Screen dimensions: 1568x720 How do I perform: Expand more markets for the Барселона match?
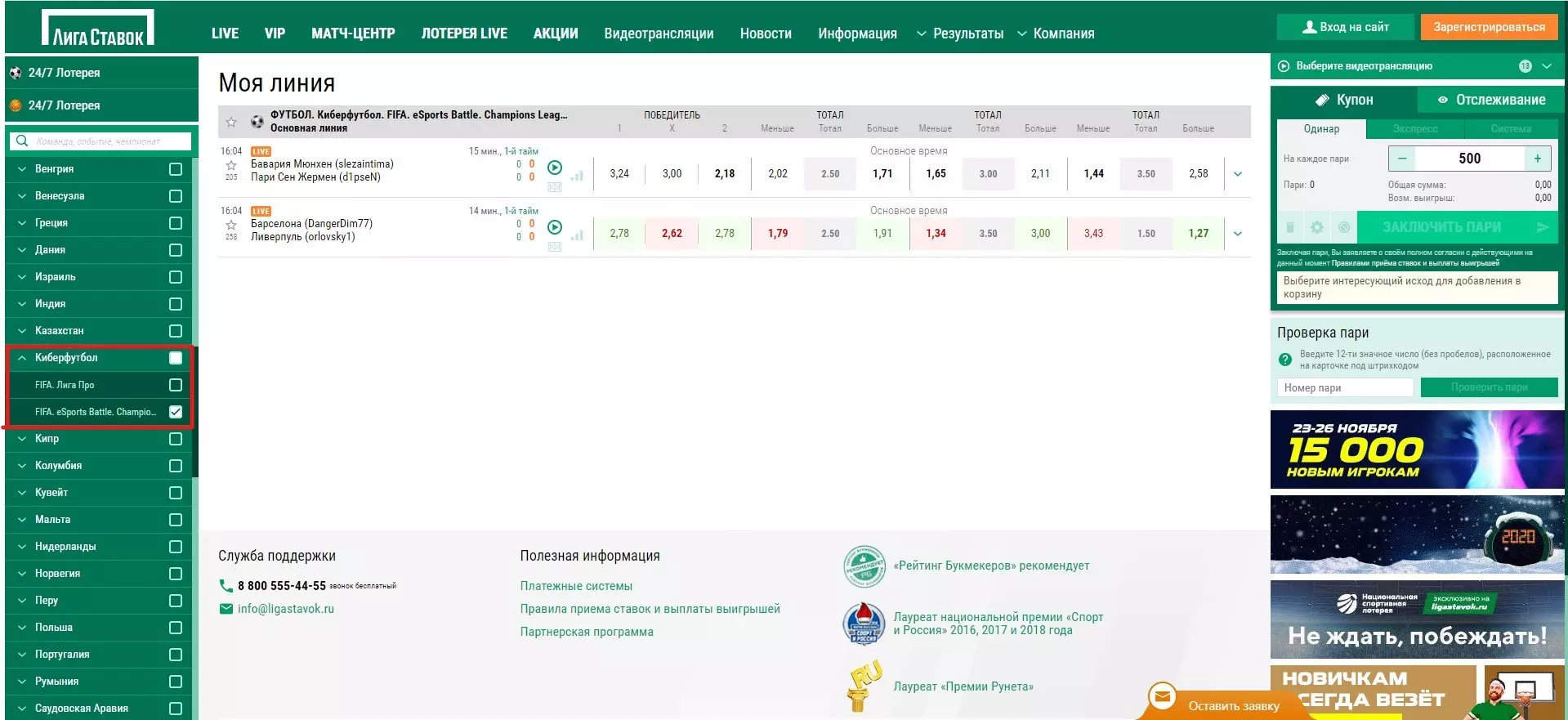[x=1238, y=234]
